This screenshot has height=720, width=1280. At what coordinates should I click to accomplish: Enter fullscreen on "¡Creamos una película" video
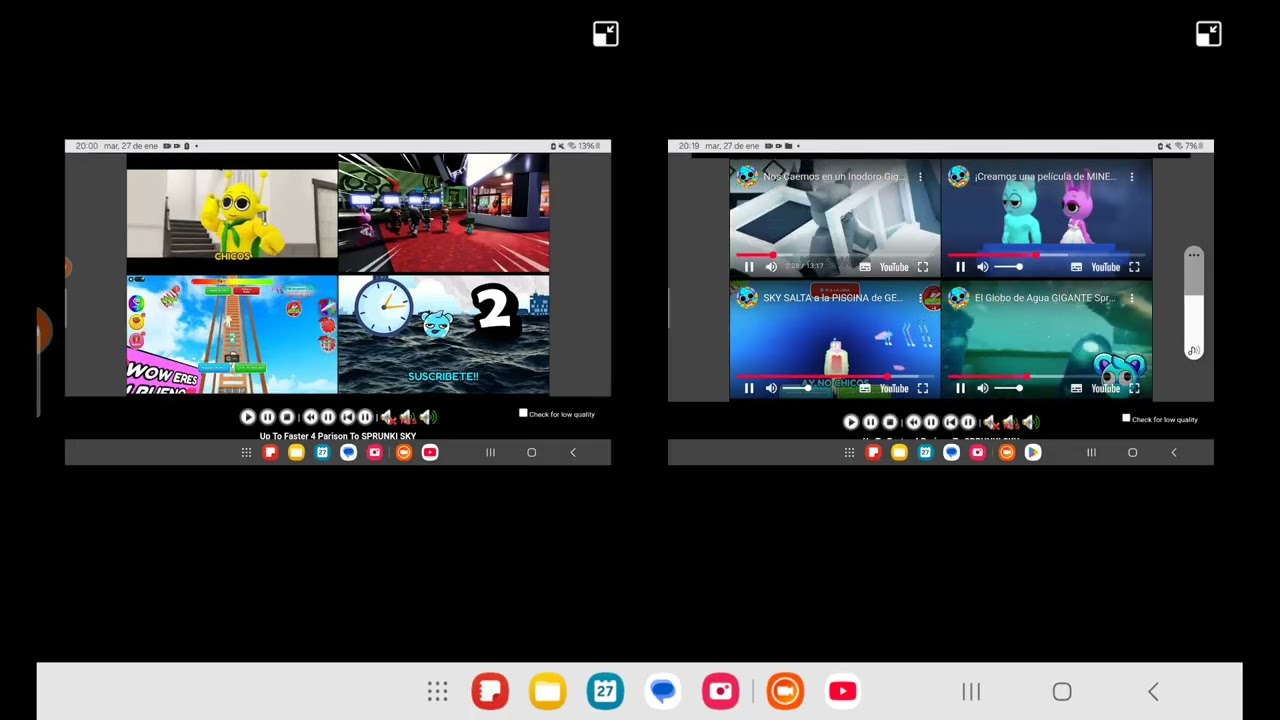[1134, 267]
